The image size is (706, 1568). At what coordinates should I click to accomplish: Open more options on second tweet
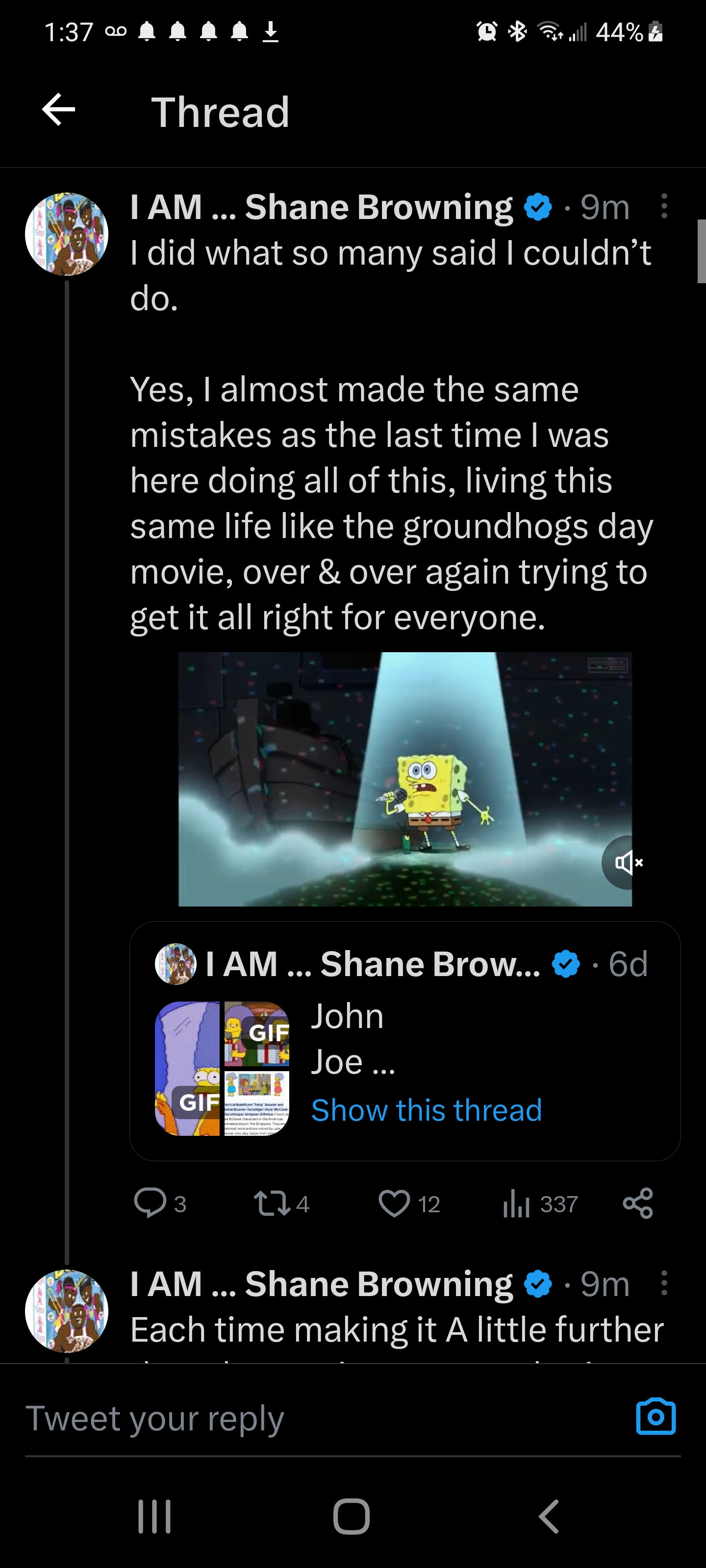coord(664,1282)
